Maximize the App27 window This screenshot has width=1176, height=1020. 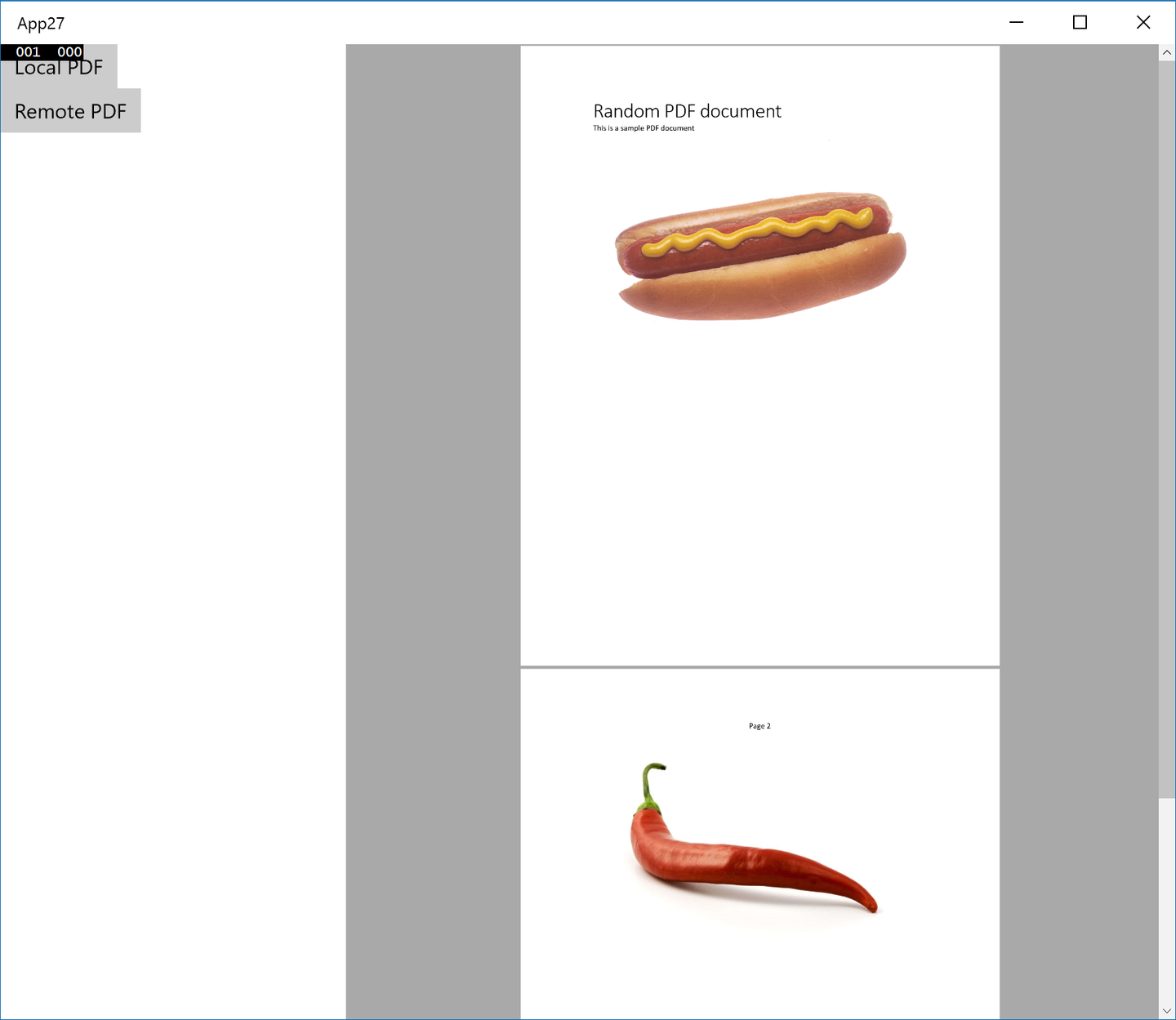[x=1080, y=23]
